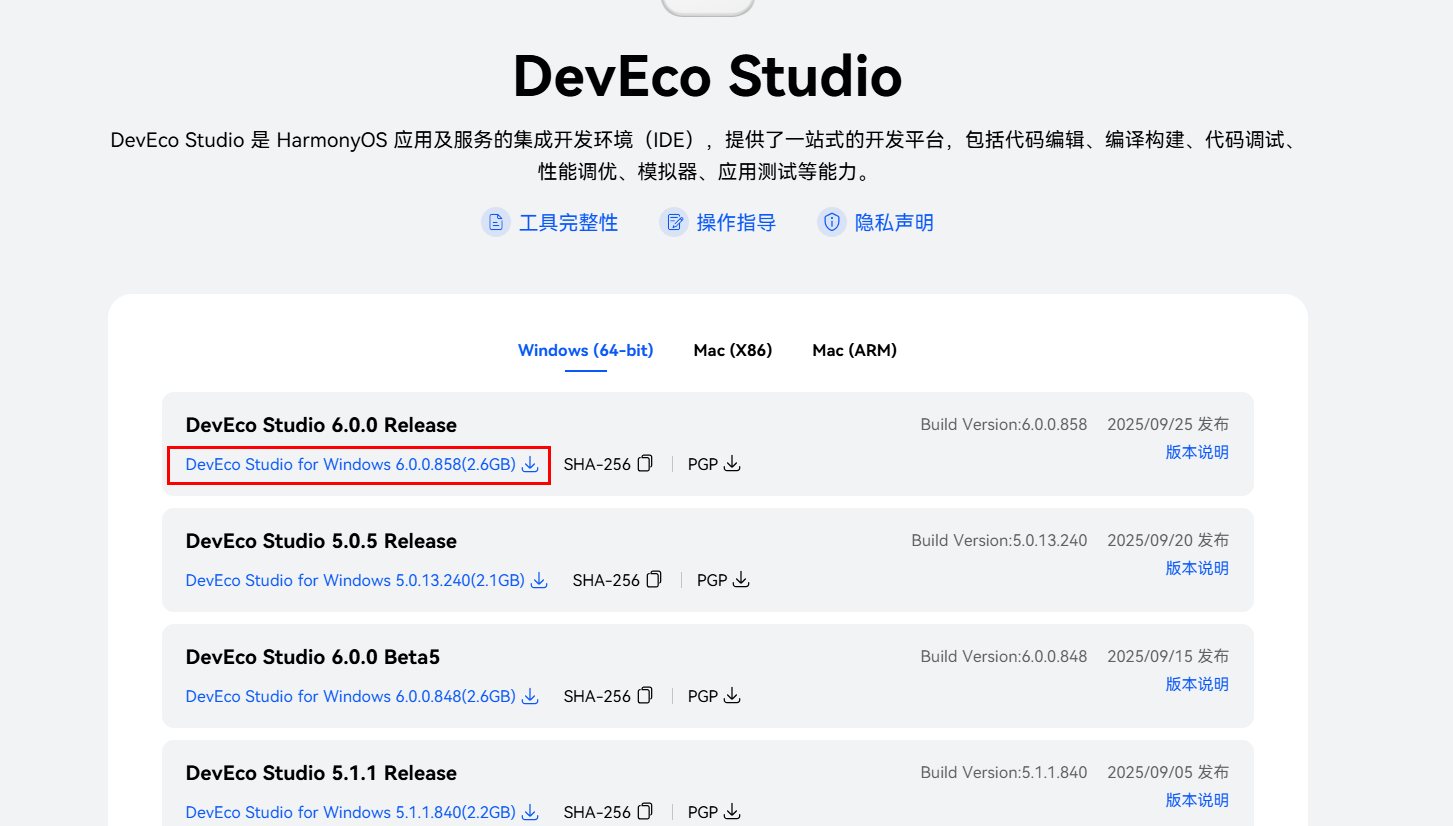Viewport: 1453px width, 826px height.
Task: Click the Build Version:6.0.0.858 text
Action: 1004,424
